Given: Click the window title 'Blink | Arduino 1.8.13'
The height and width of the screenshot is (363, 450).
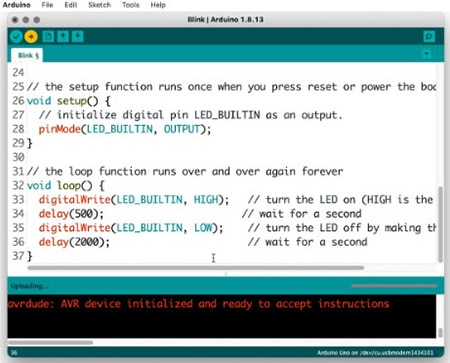Looking at the screenshot, I should [x=225, y=20].
